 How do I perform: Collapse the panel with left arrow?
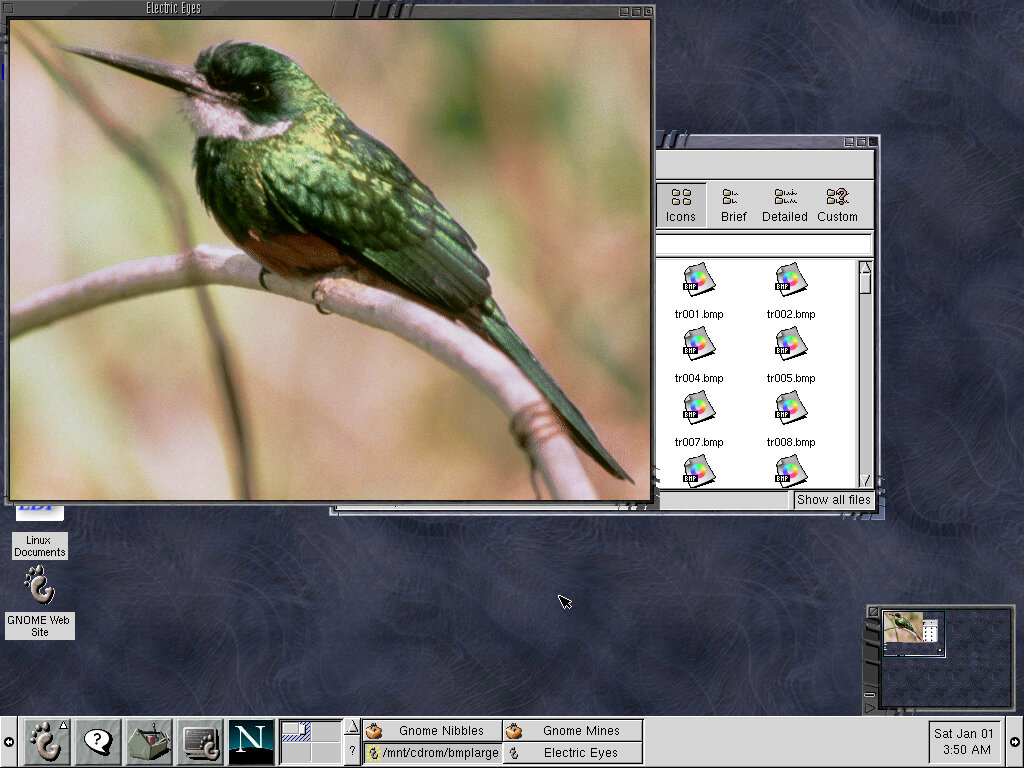click(9, 742)
